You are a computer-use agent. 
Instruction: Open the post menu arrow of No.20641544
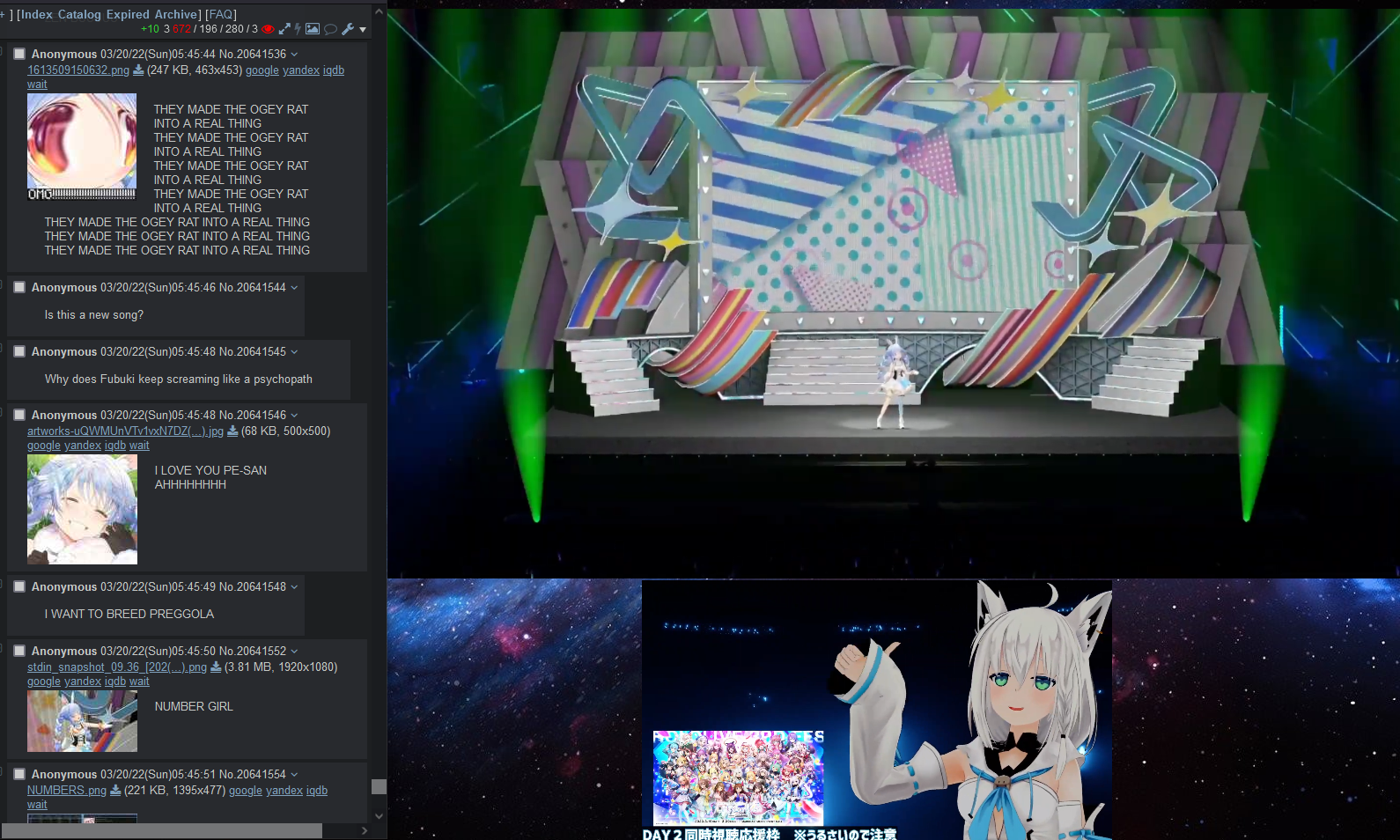pos(294,288)
